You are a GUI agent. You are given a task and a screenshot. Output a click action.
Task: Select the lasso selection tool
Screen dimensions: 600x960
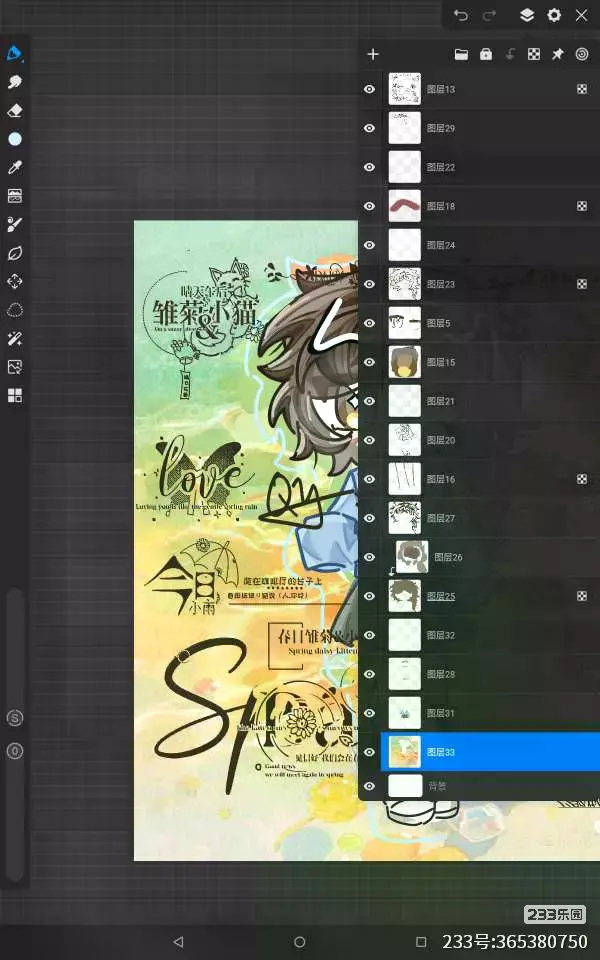pyautogui.click(x=15, y=310)
